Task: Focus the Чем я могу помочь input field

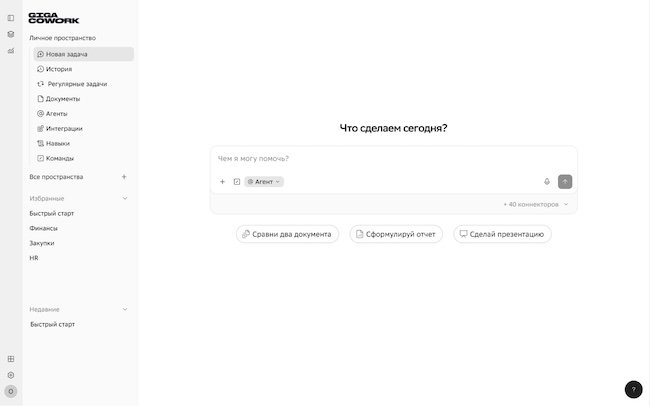Action: [x=393, y=159]
